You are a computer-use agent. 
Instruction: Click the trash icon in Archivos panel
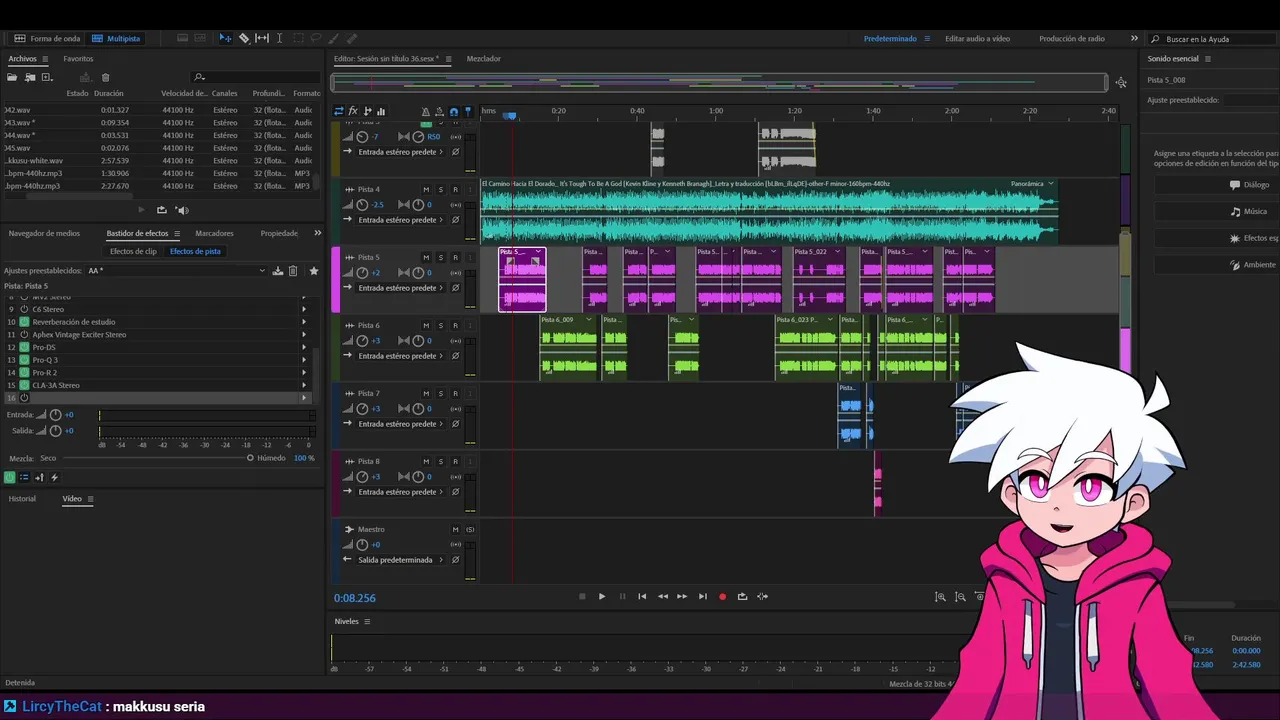click(x=105, y=77)
